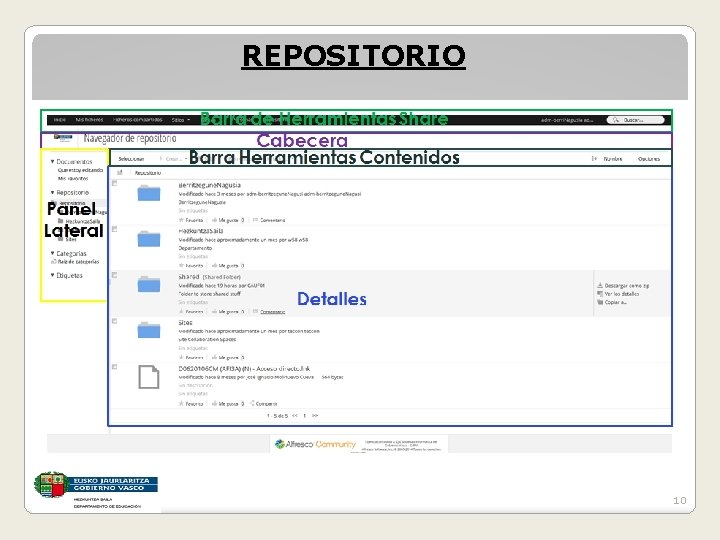Open the adm-berritzegune user menu
Viewport: 720px width, 540px height.
[x=568, y=120]
